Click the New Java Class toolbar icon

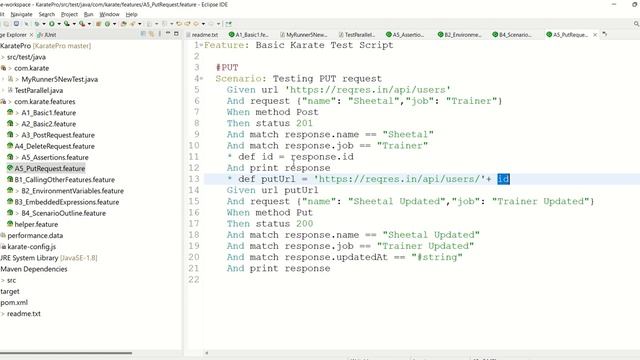click(107, 24)
